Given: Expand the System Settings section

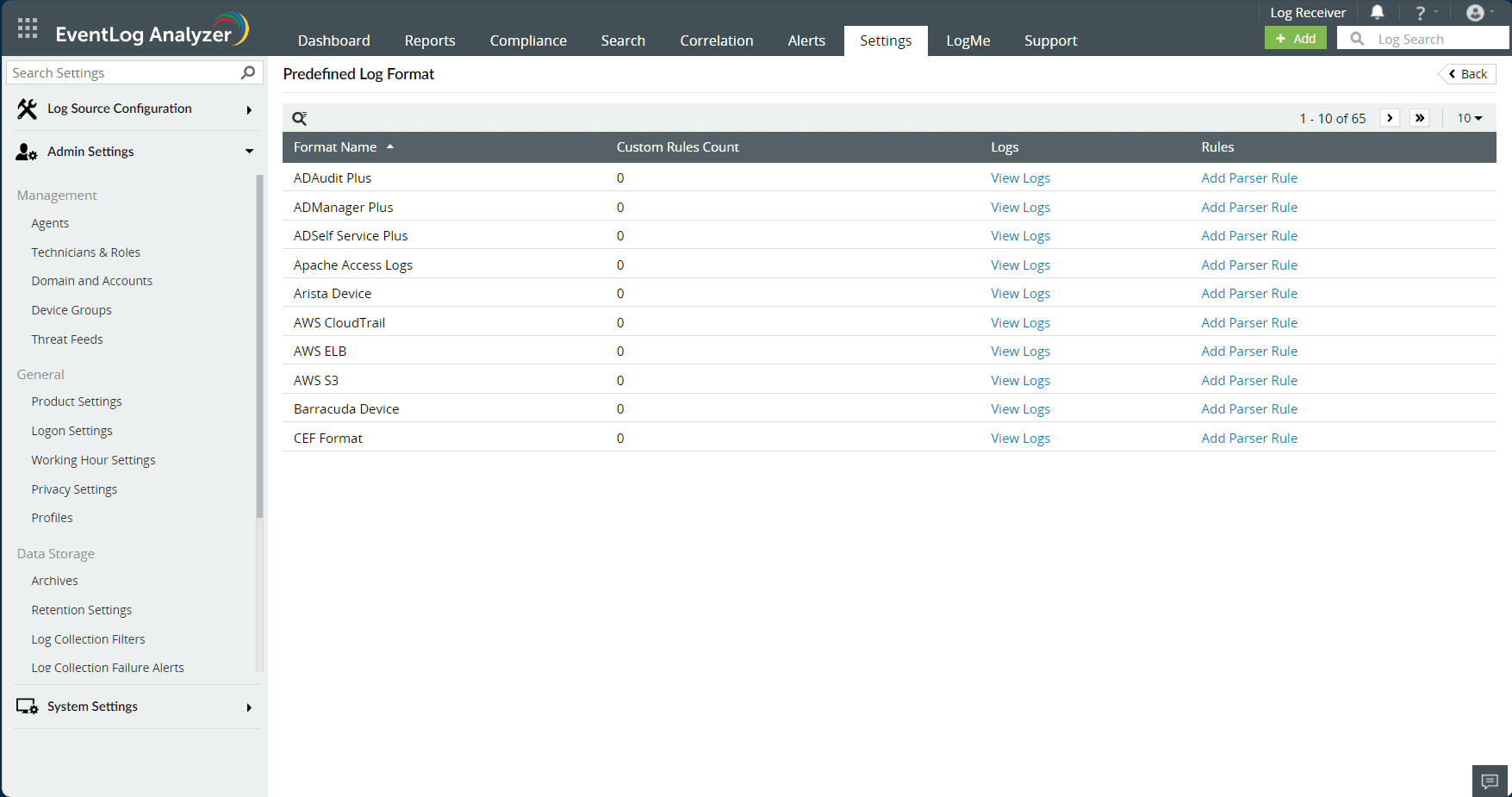Looking at the screenshot, I should 249,707.
